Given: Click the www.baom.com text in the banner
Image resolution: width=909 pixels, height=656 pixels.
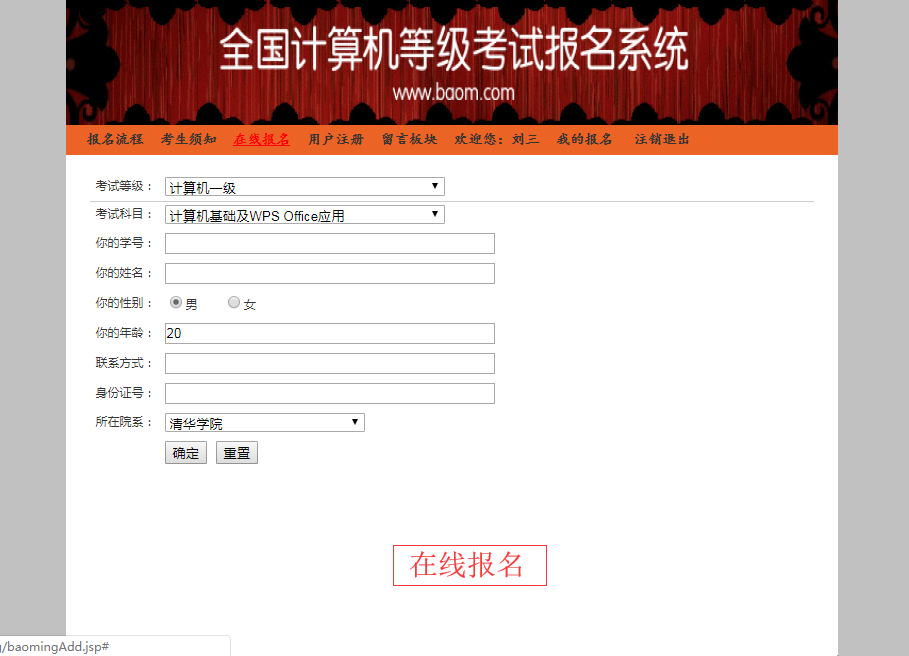Looking at the screenshot, I should click(454, 93).
